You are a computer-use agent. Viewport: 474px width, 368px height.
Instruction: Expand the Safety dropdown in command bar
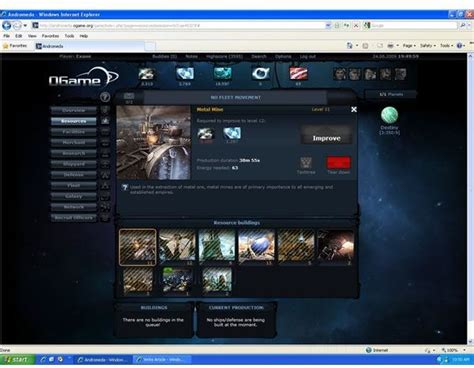pyautogui.click(x=427, y=46)
